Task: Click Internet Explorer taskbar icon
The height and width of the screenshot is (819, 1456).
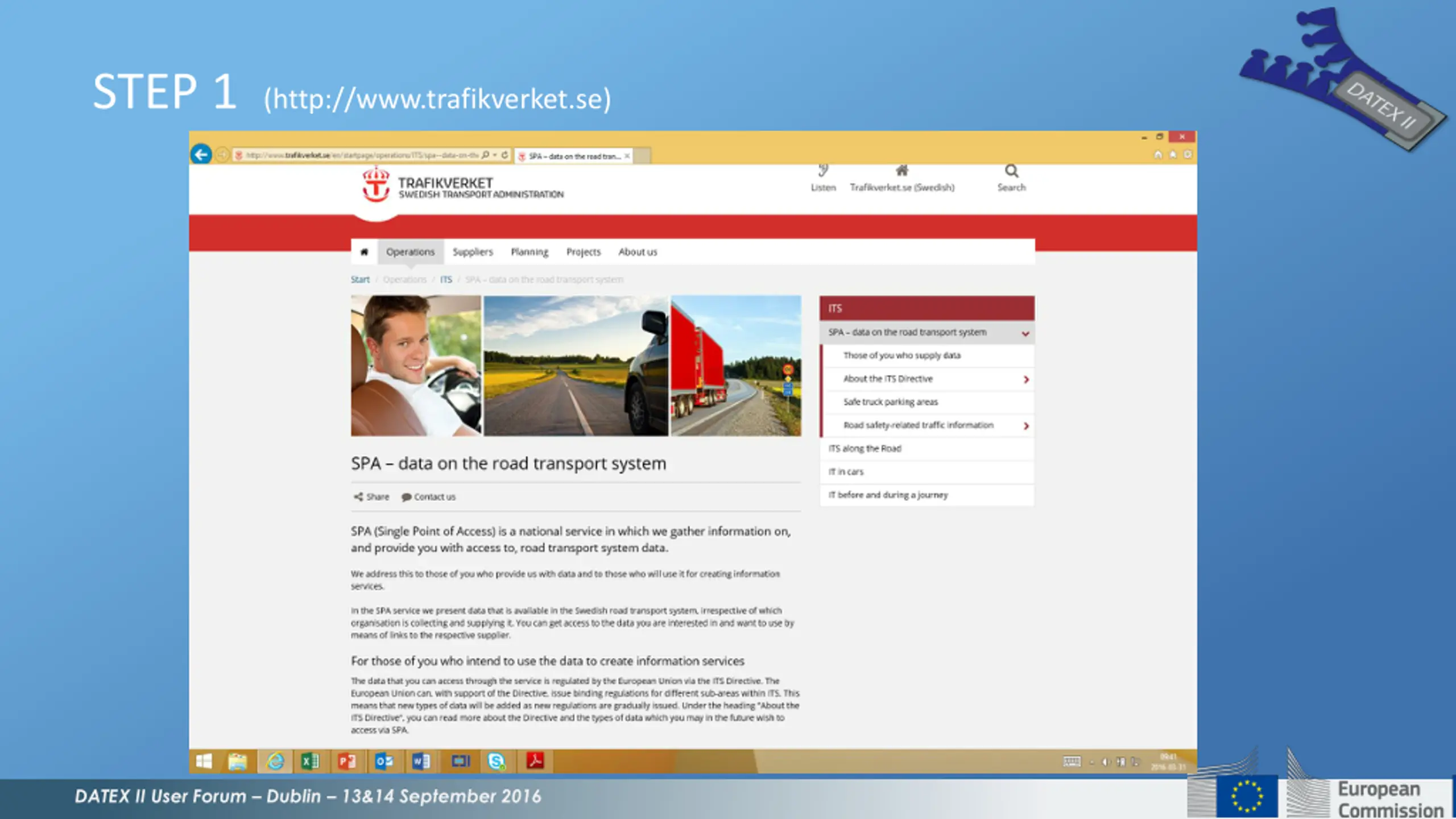Action: point(275,761)
